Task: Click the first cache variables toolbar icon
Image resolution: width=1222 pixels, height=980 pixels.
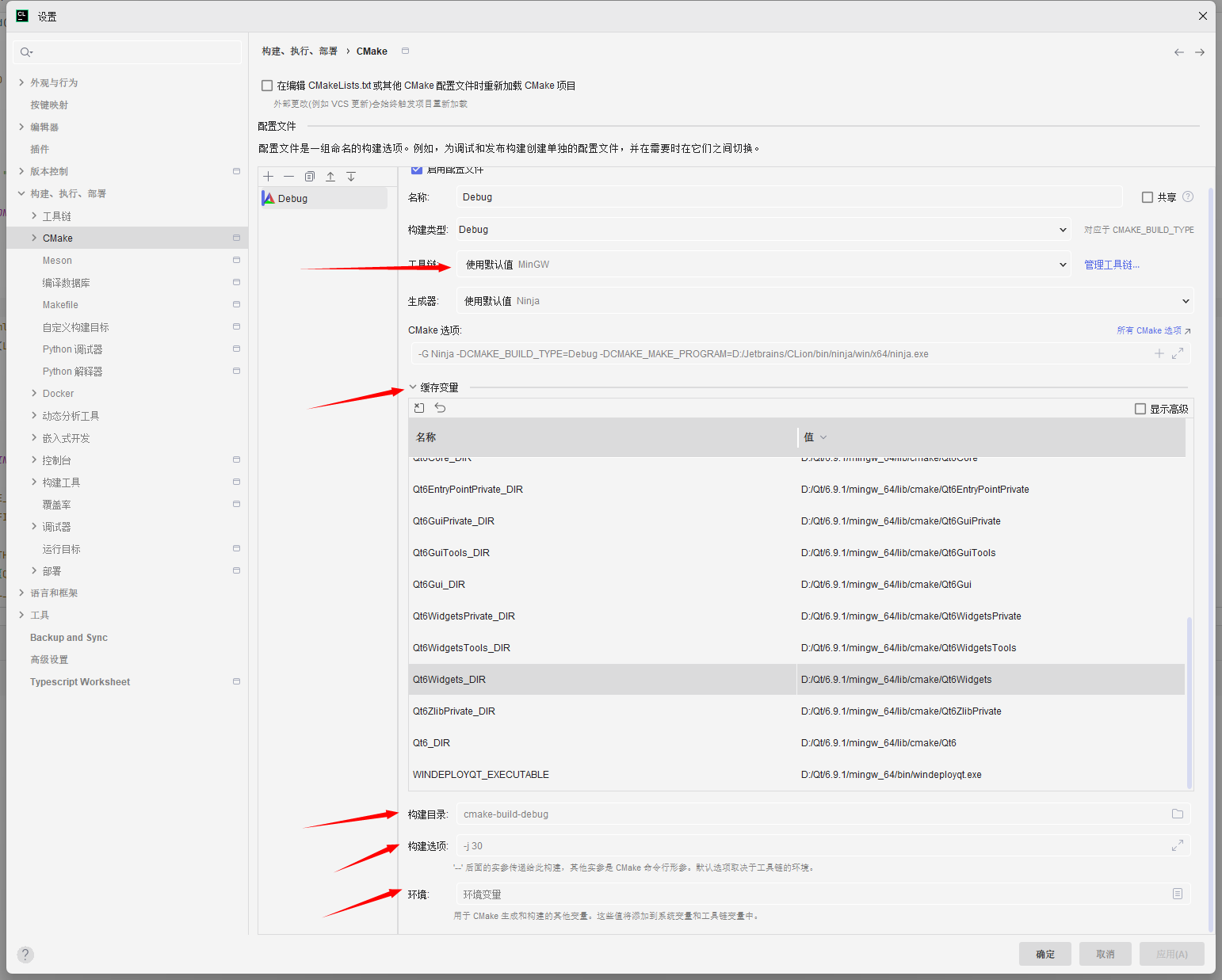Action: [419, 408]
